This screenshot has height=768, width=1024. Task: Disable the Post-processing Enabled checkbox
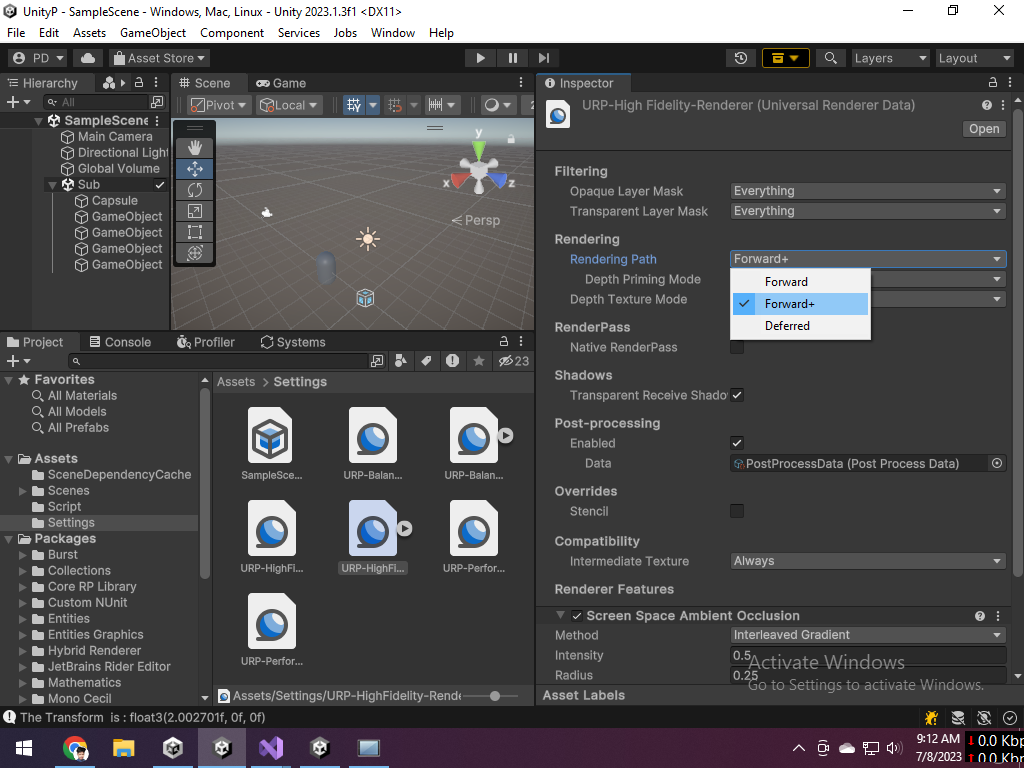737,443
